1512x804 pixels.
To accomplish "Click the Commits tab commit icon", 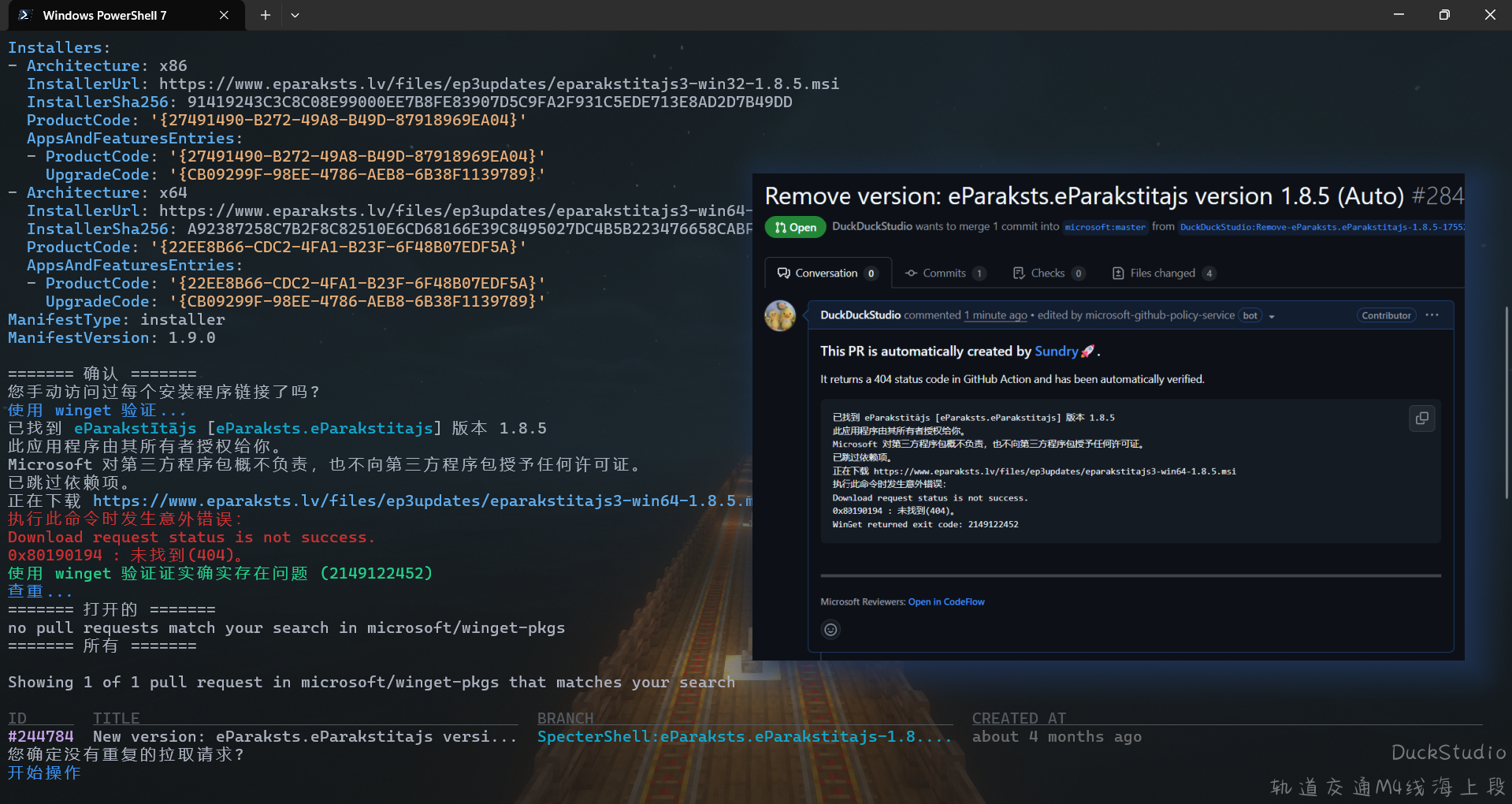I will [x=911, y=273].
